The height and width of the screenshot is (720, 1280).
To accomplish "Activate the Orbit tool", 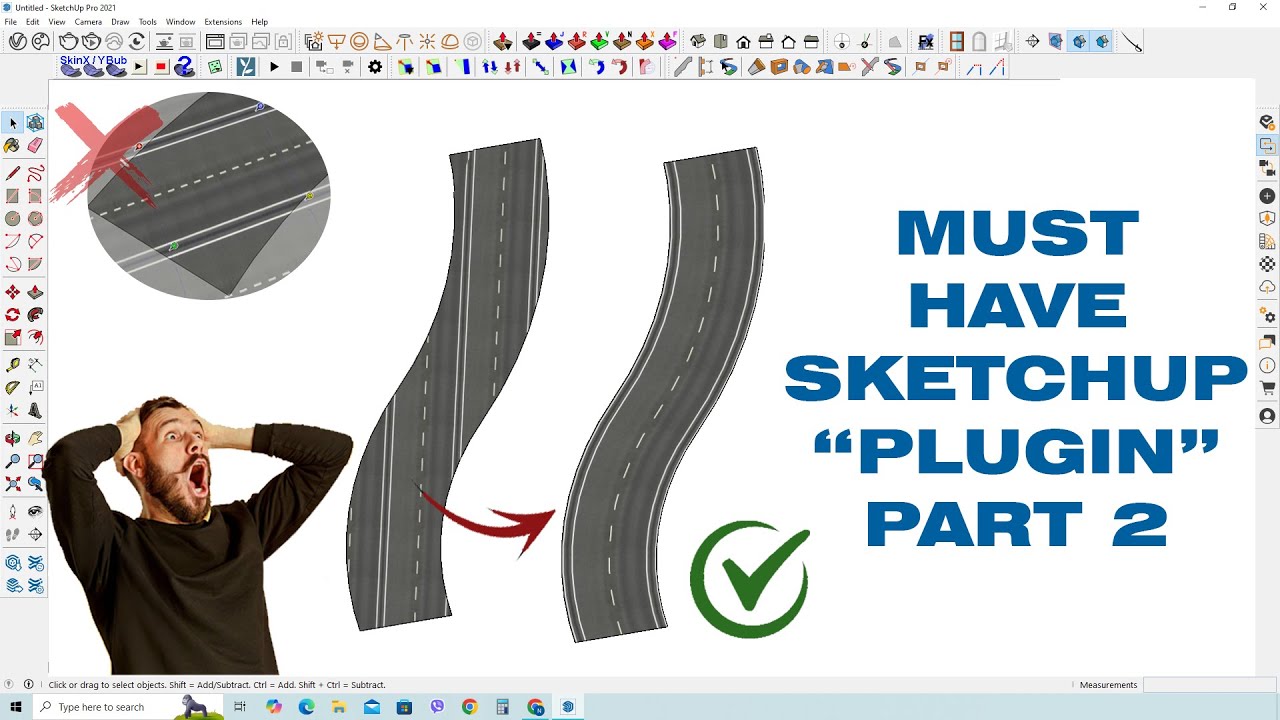I will click(13, 438).
